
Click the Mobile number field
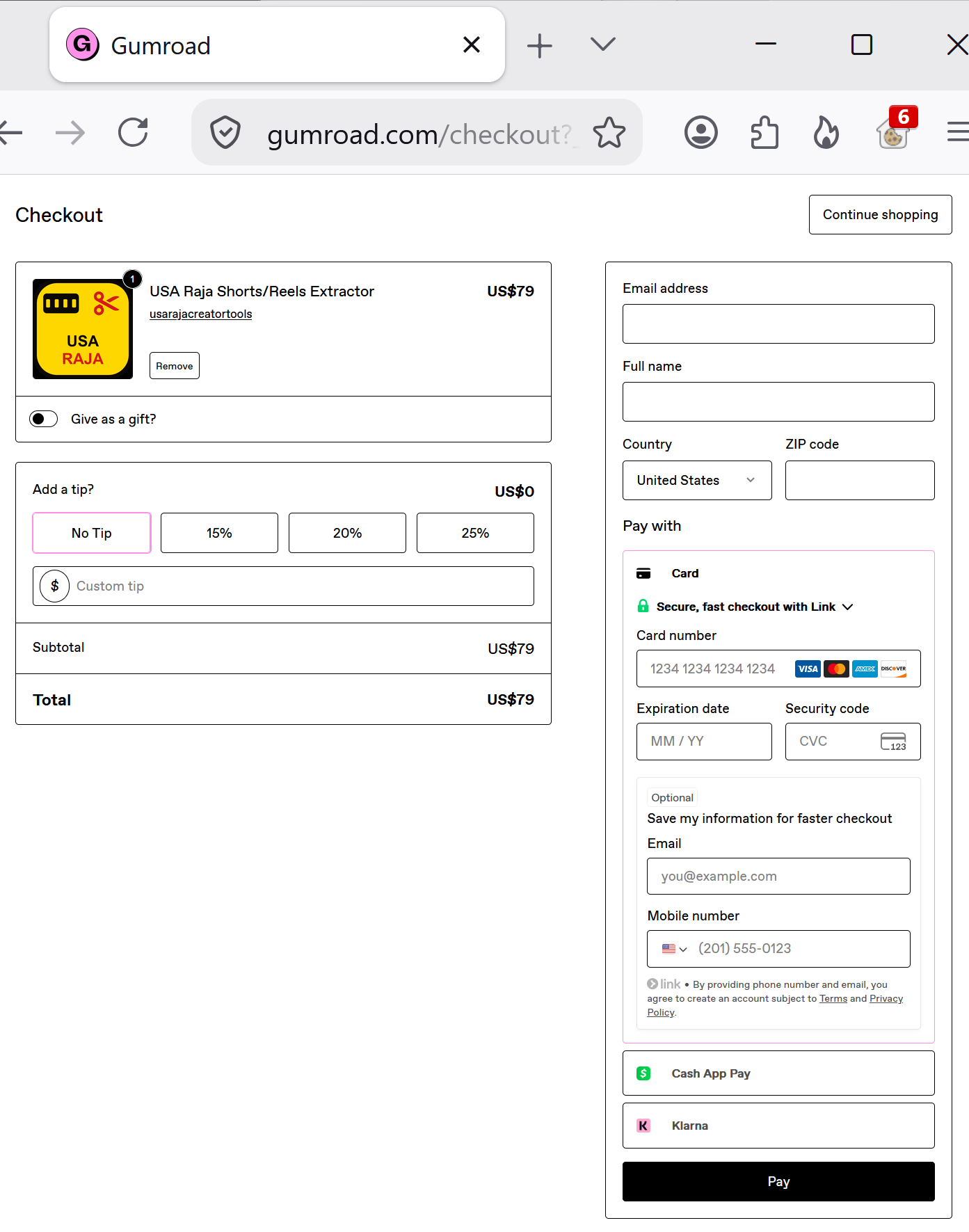778,949
